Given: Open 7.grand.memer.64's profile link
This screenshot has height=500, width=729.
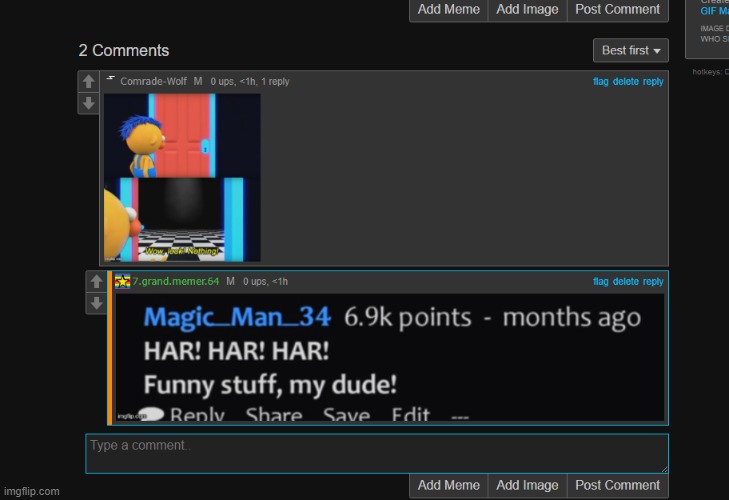Looking at the screenshot, I should click(x=176, y=281).
